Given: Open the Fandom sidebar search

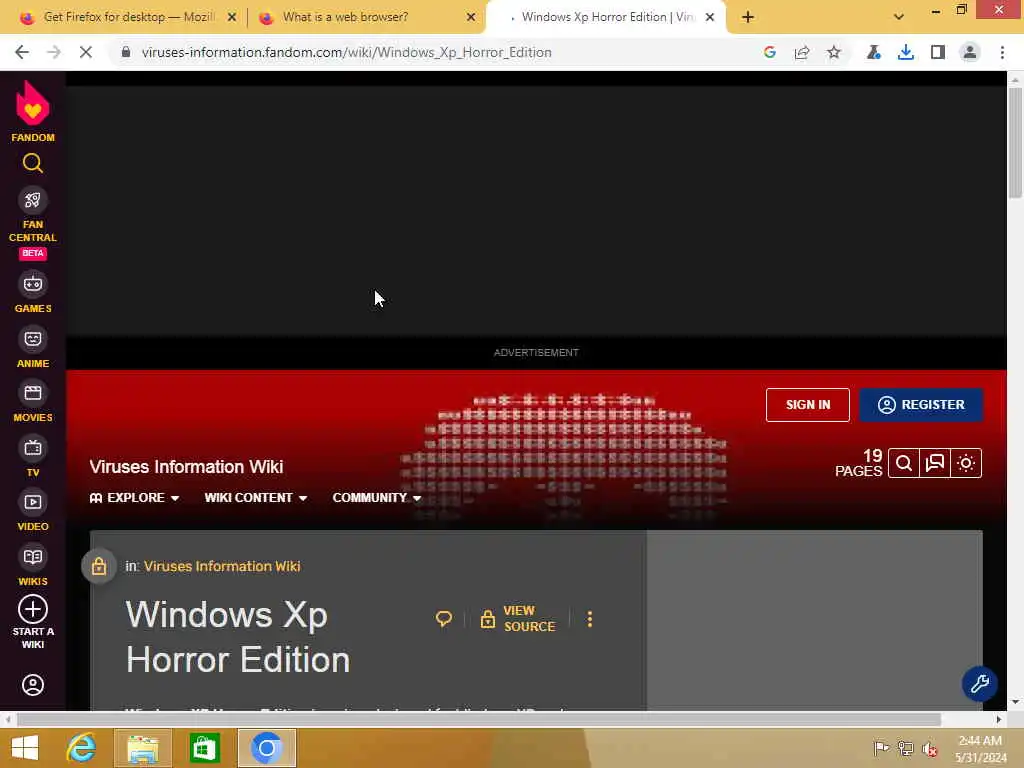Looking at the screenshot, I should (33, 163).
